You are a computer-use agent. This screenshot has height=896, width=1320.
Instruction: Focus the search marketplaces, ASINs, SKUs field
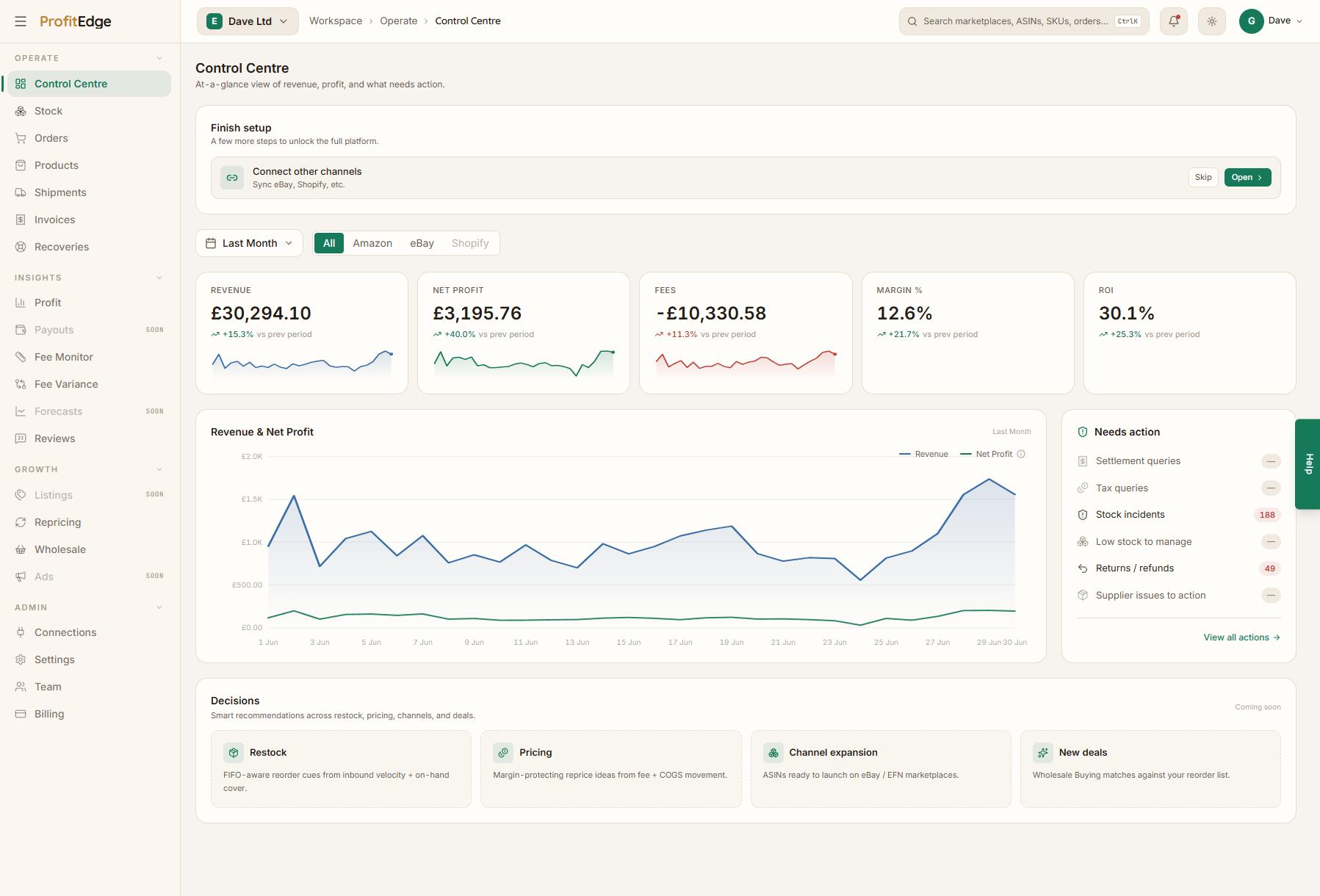pyautogui.click(x=1024, y=21)
